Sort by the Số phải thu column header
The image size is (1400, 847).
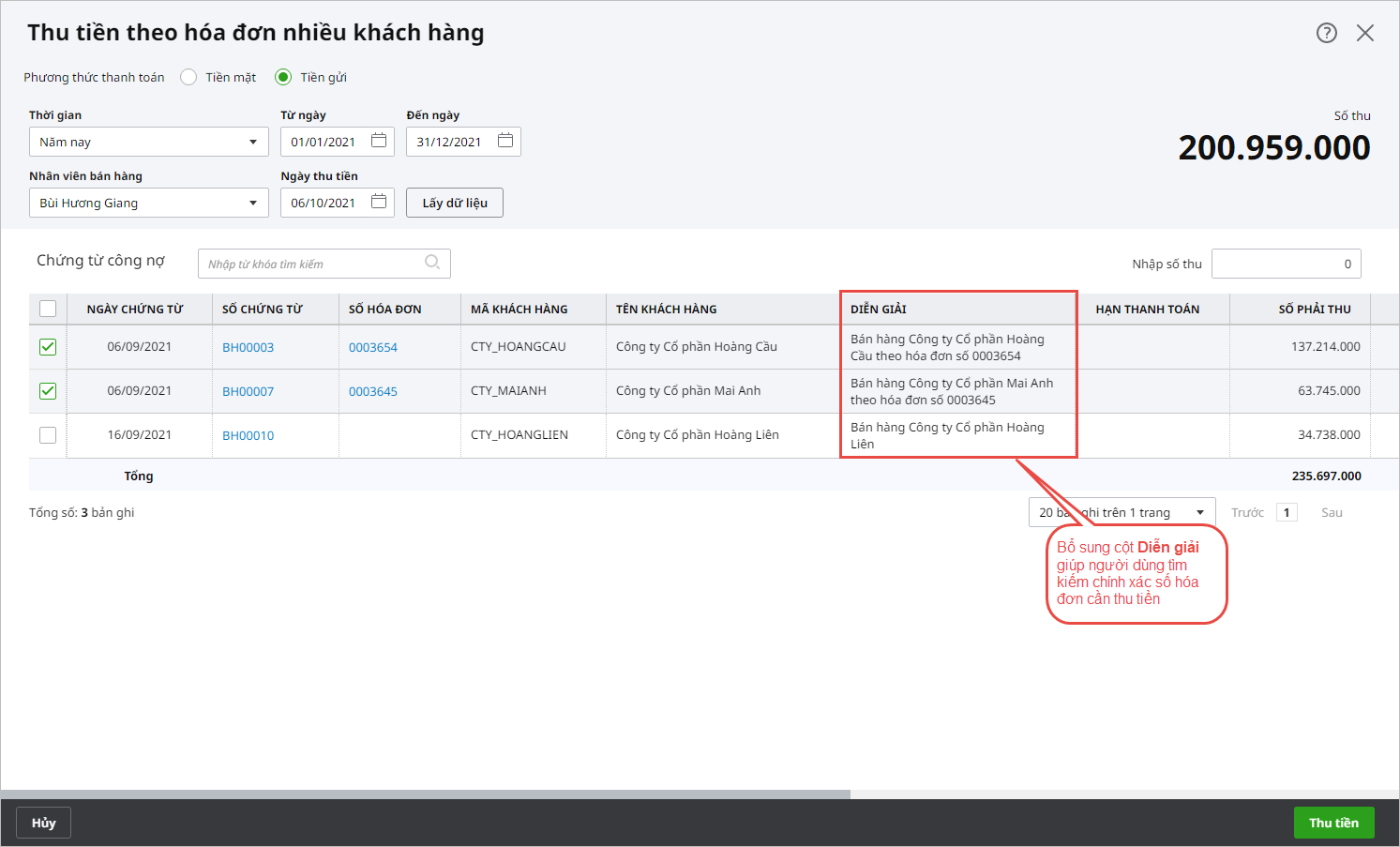(1314, 309)
